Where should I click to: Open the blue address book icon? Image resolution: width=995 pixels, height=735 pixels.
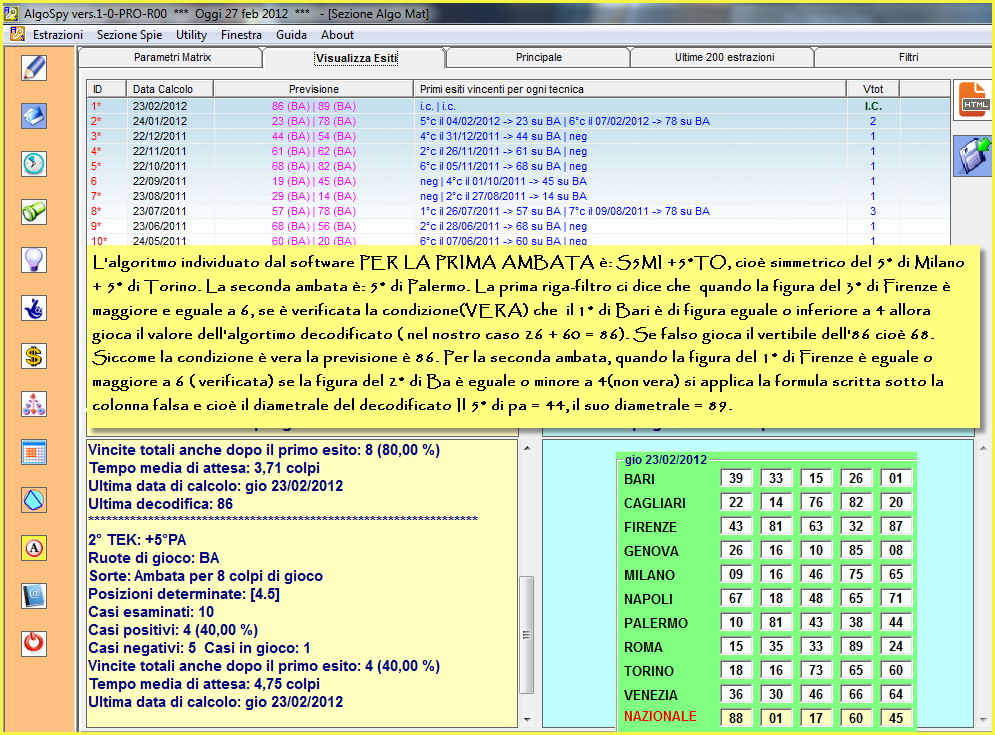click(x=34, y=596)
